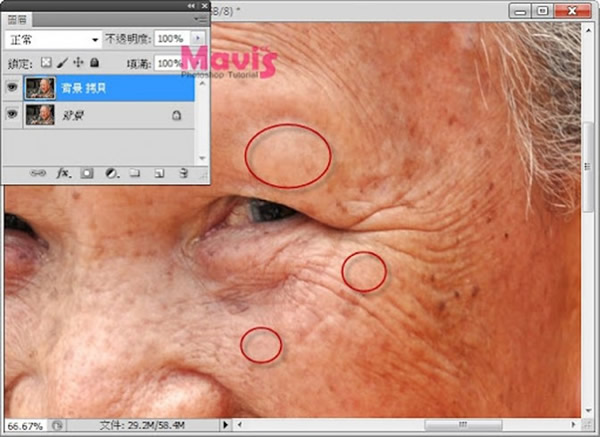Open the 正常 blend mode dropdown

click(53, 39)
